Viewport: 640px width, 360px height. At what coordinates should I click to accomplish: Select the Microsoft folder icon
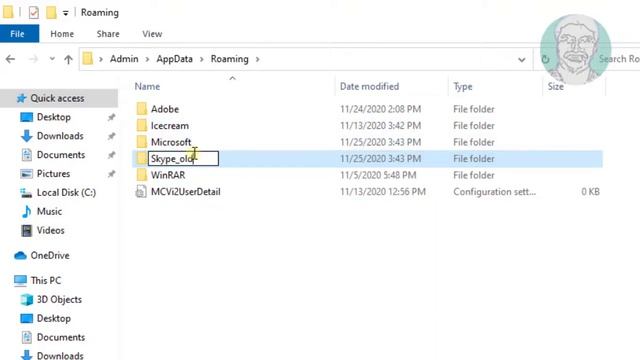click(142, 142)
